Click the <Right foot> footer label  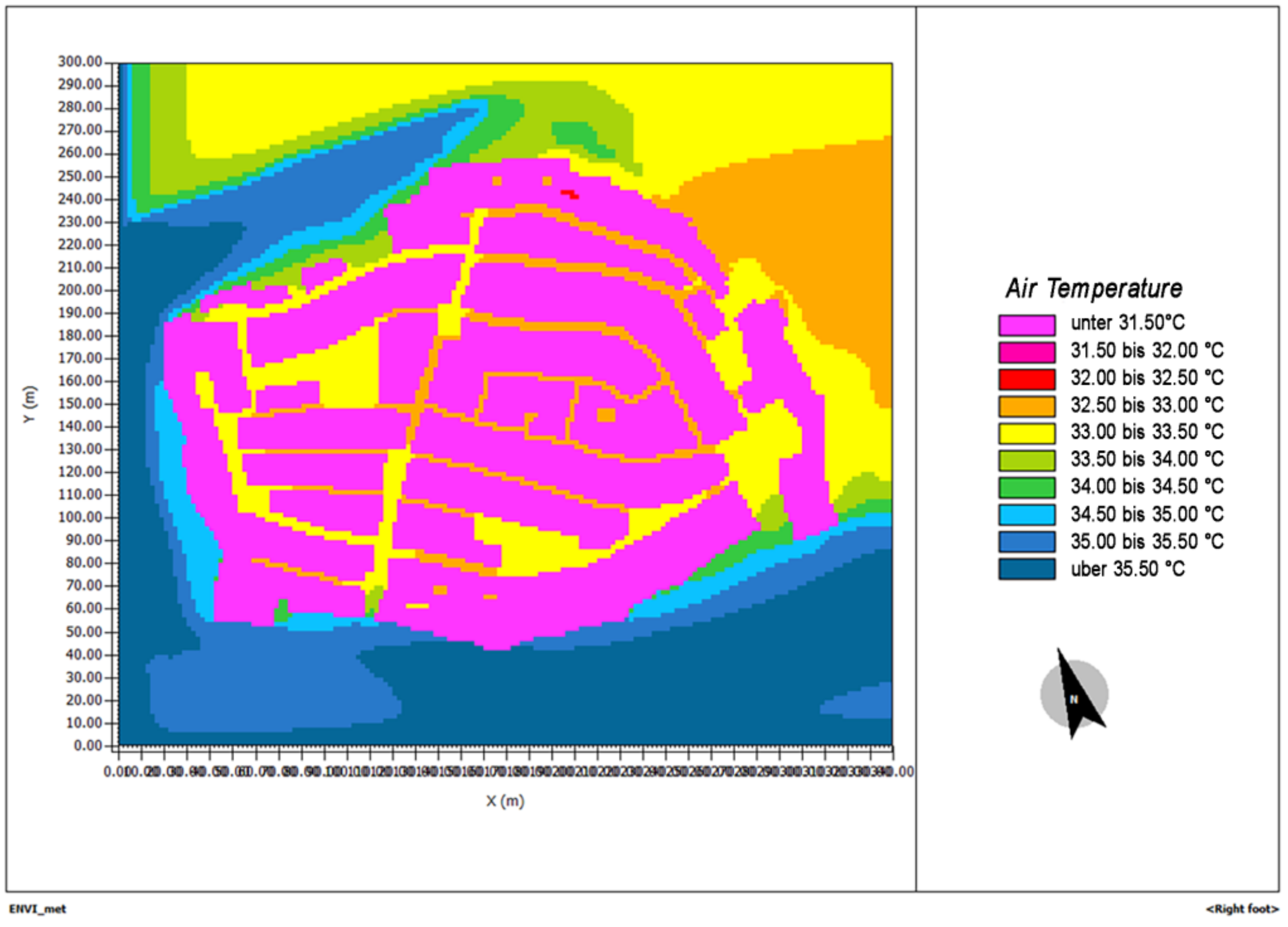[x=1242, y=909]
